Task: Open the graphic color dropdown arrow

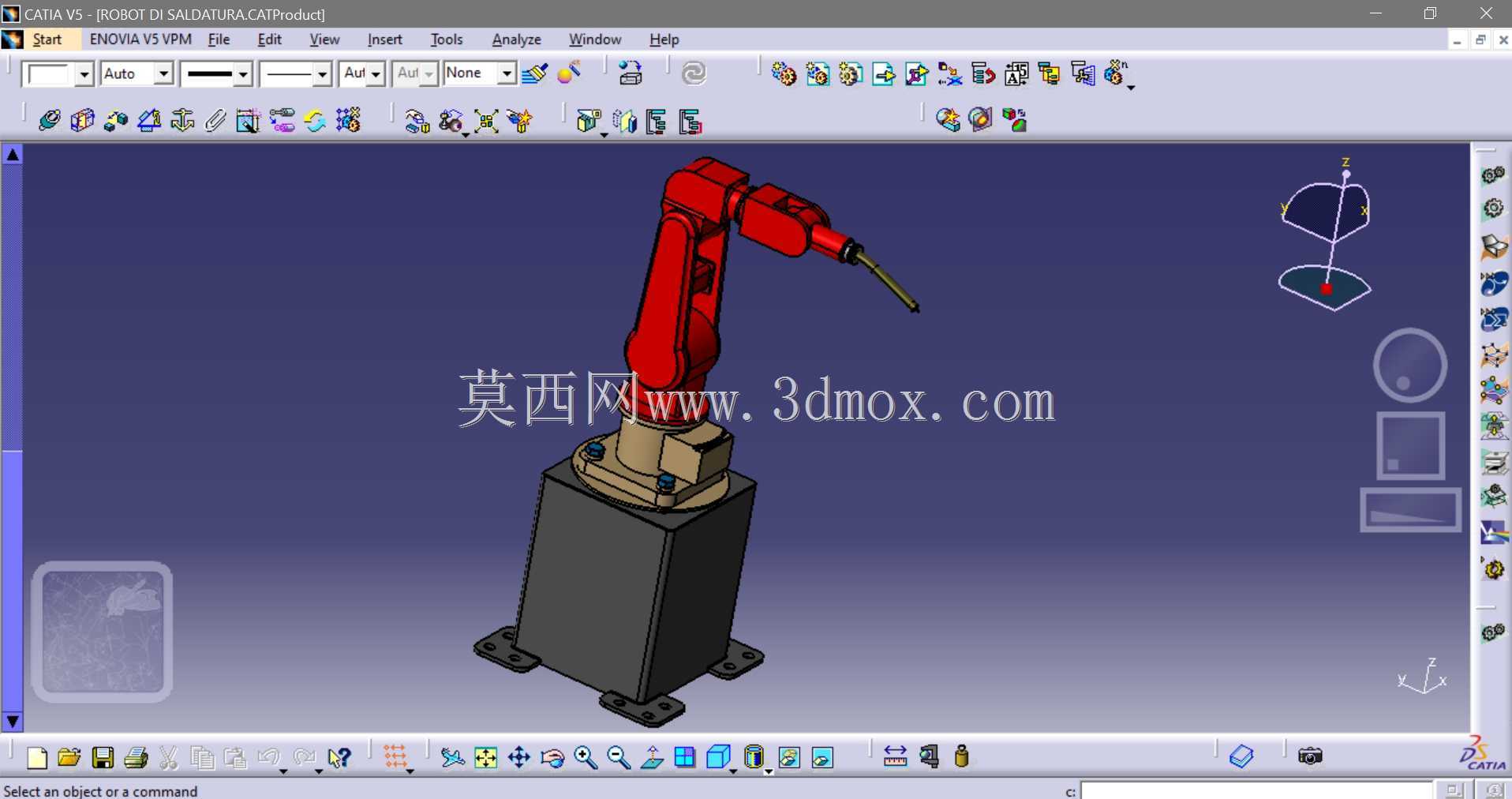Action: pos(84,74)
